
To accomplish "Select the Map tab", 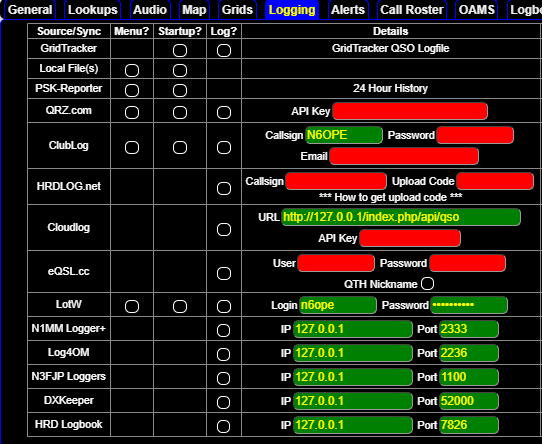I will (x=194, y=10).
